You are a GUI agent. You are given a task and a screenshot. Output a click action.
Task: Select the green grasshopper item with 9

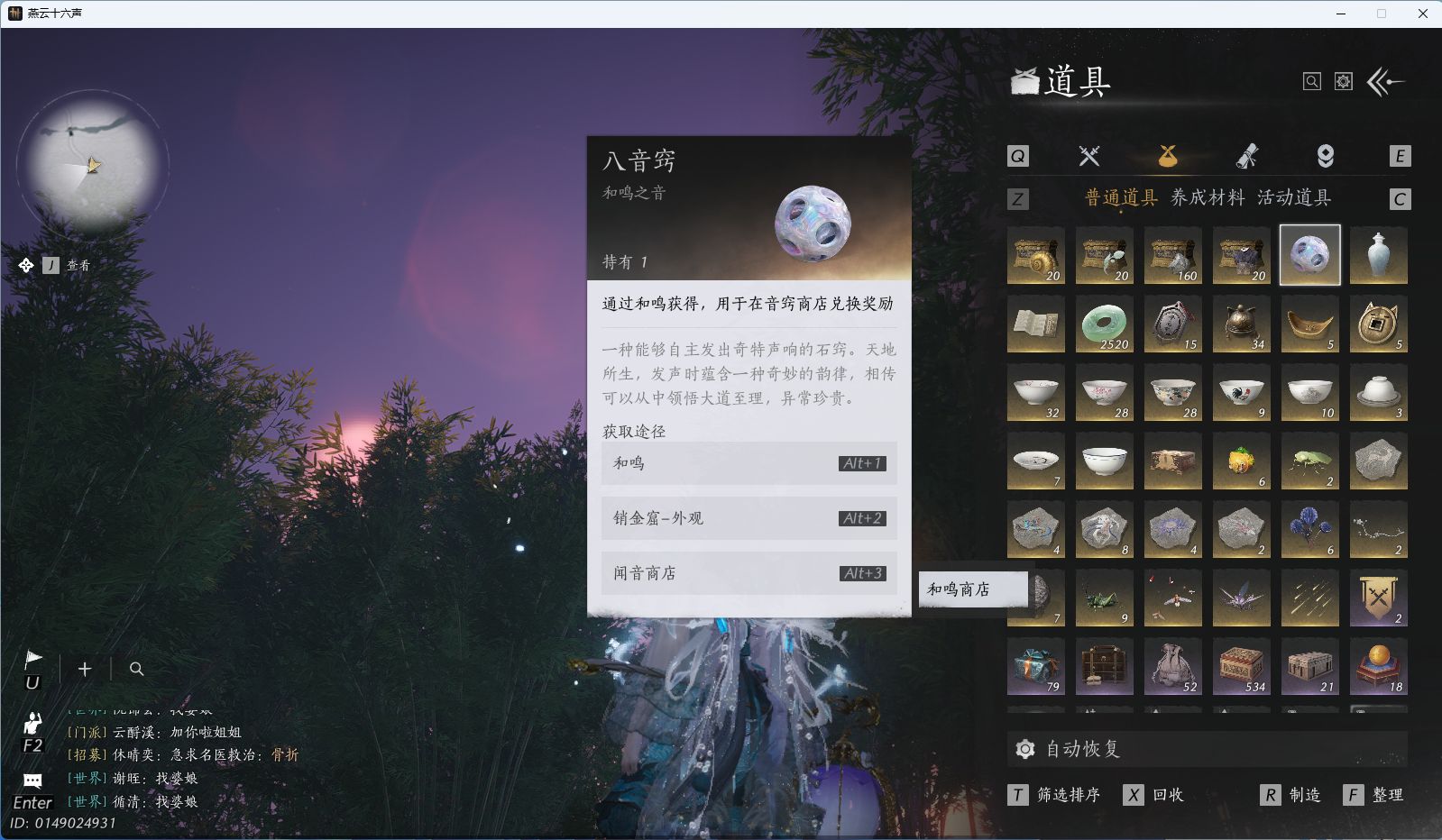[1104, 598]
